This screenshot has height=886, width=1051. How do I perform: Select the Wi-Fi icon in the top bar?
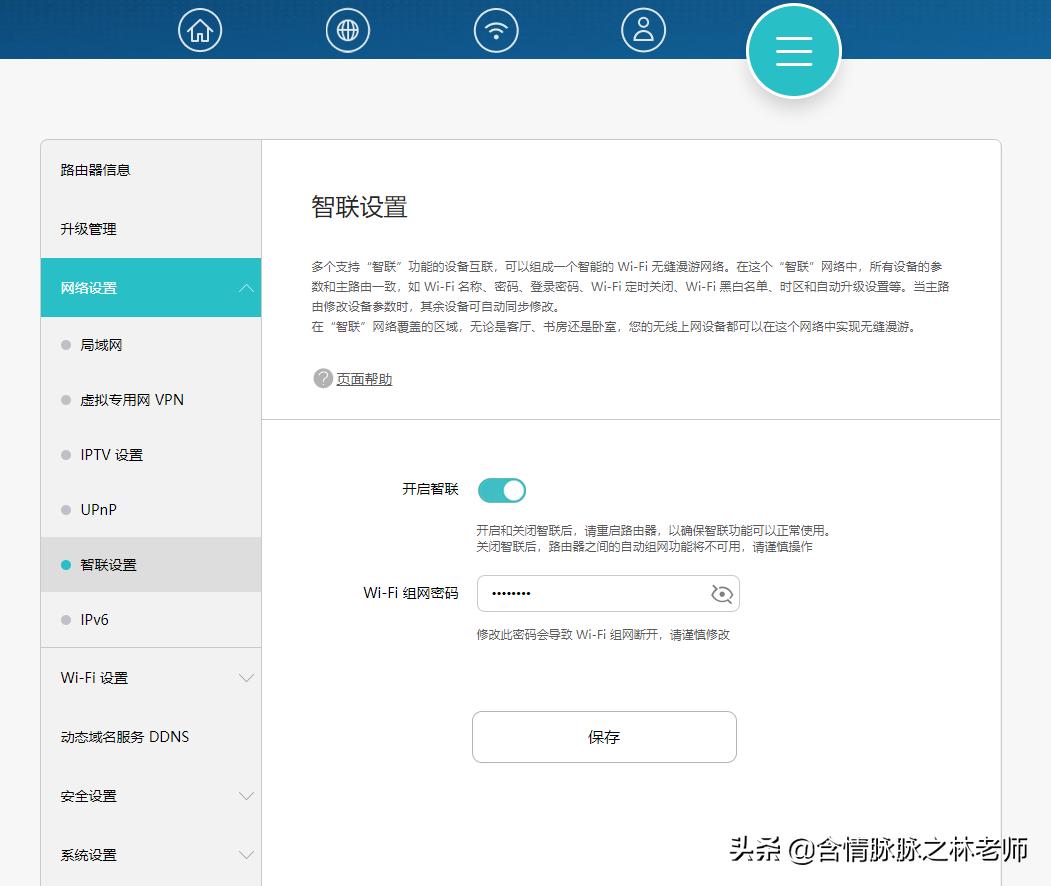(495, 29)
